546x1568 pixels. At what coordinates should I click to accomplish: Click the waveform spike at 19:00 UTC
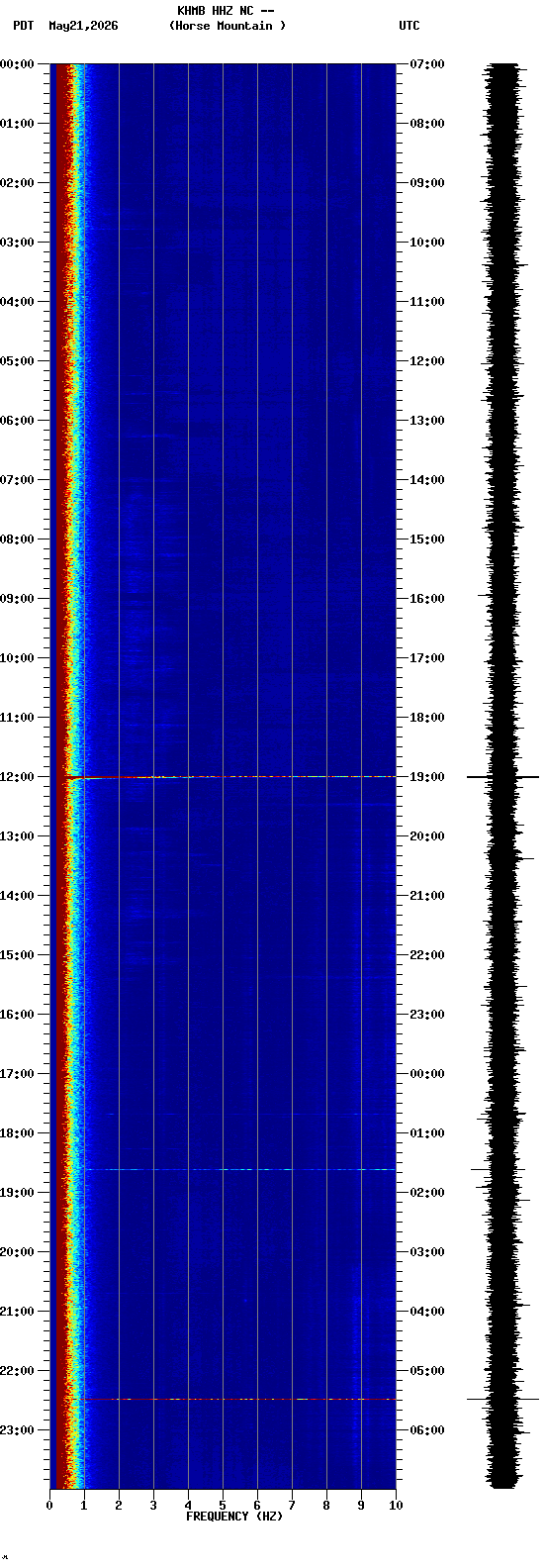503,777
